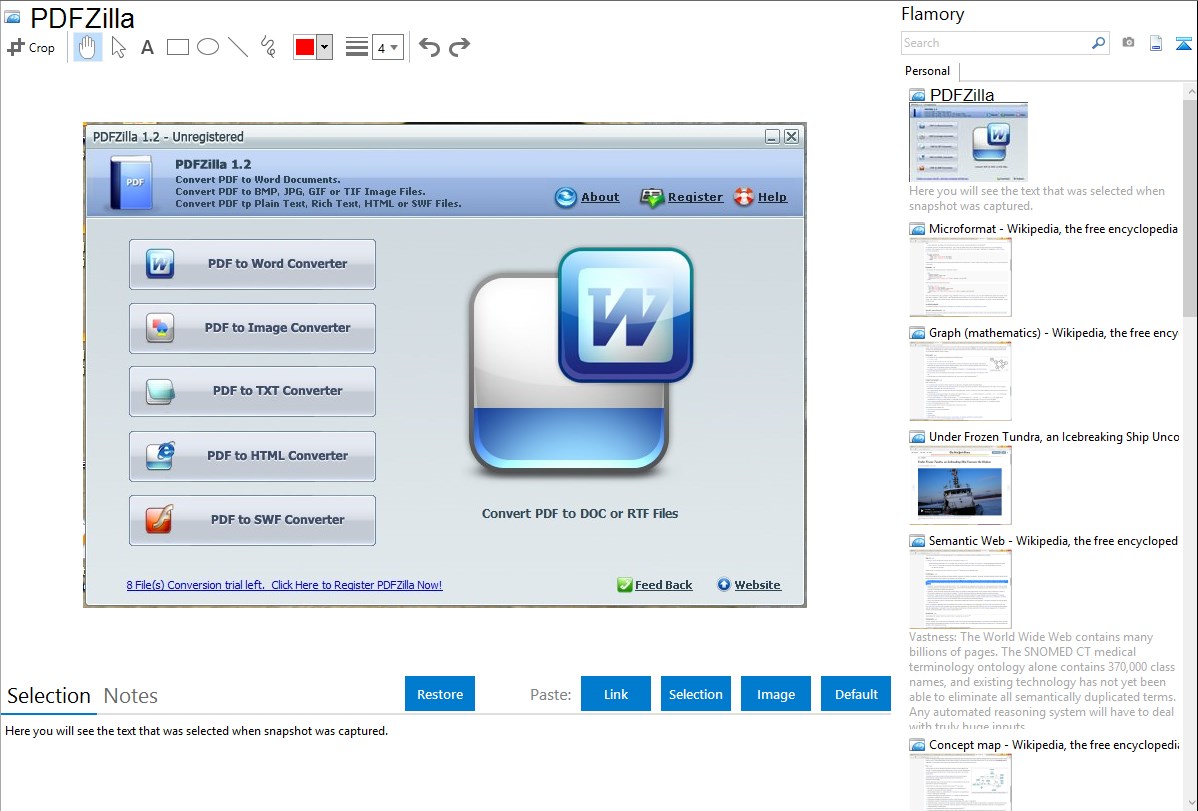Image resolution: width=1198 pixels, height=811 pixels.
Task: Click the PDFZilla snapshot icon beside title
Action: 13,17
